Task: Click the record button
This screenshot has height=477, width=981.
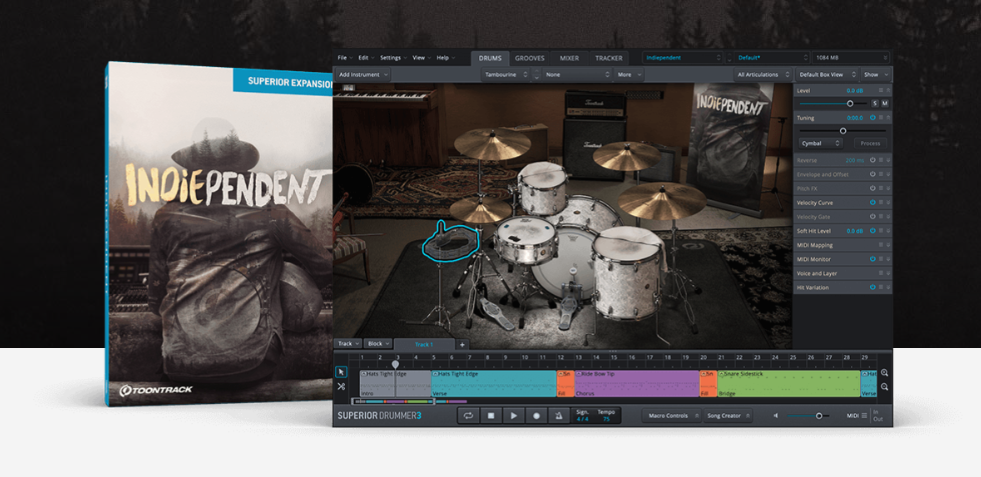Action: [x=536, y=415]
